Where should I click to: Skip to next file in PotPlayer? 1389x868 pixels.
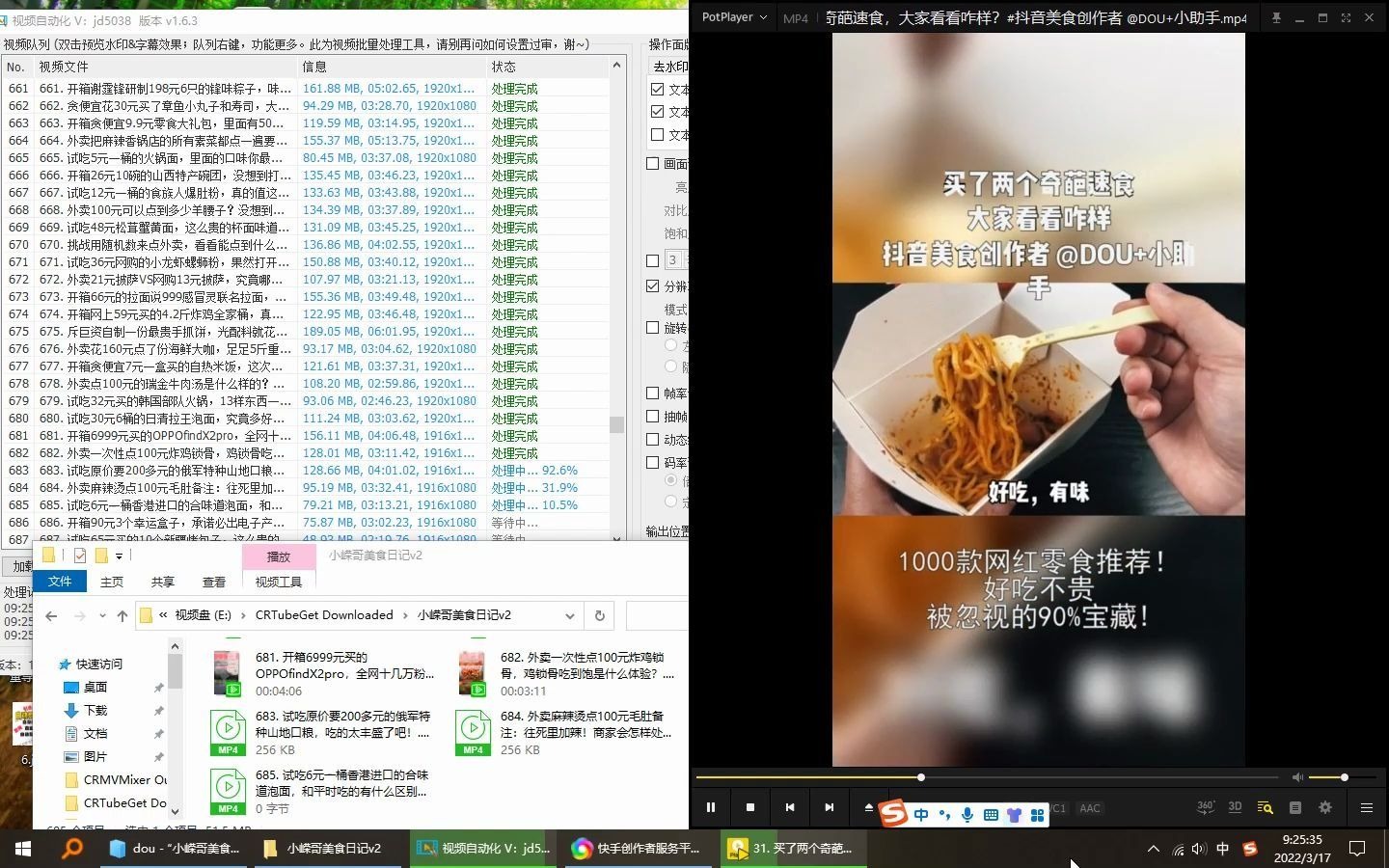pyautogui.click(x=829, y=807)
